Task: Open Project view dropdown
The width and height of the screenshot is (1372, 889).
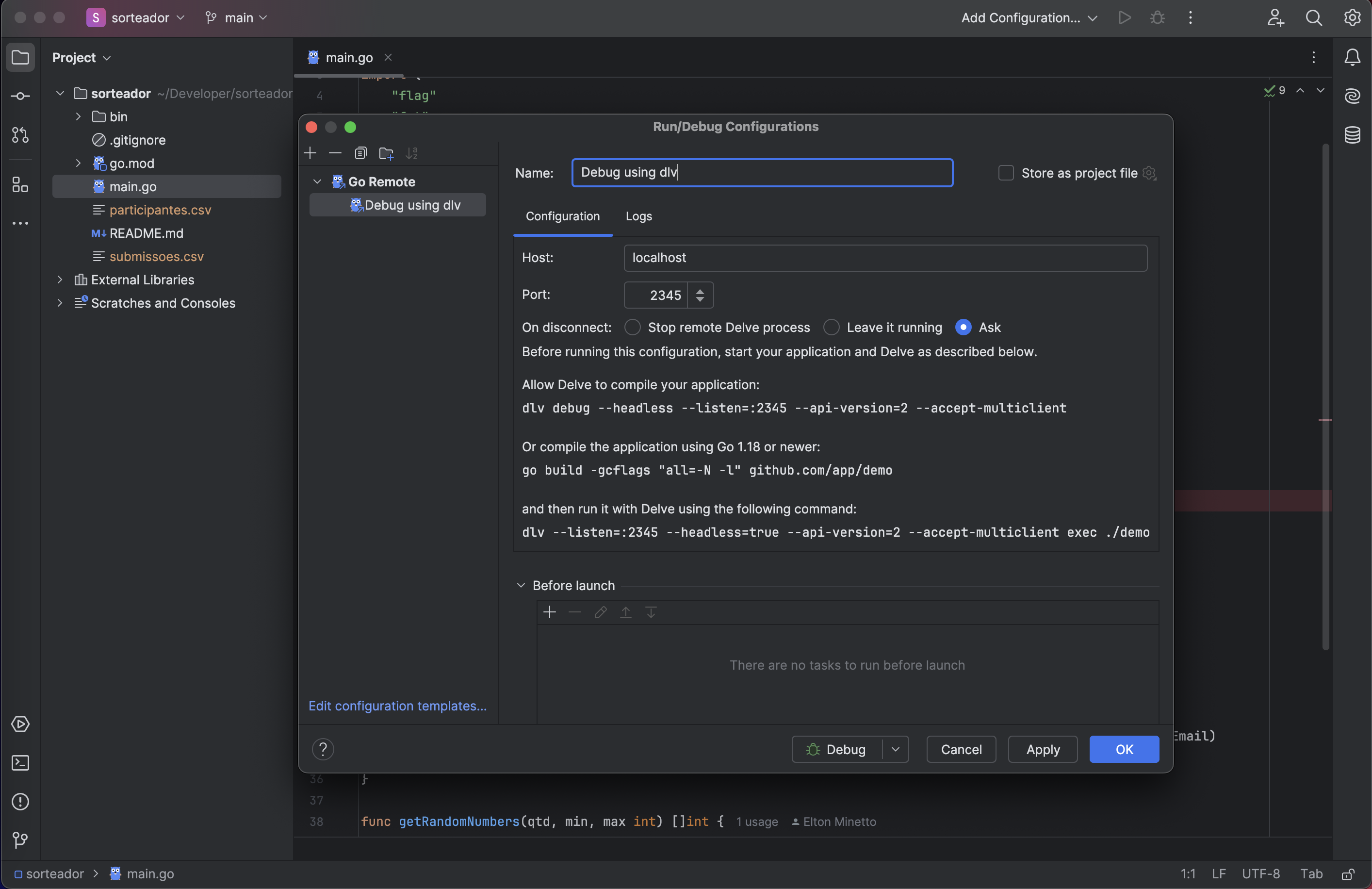Action: [82, 58]
